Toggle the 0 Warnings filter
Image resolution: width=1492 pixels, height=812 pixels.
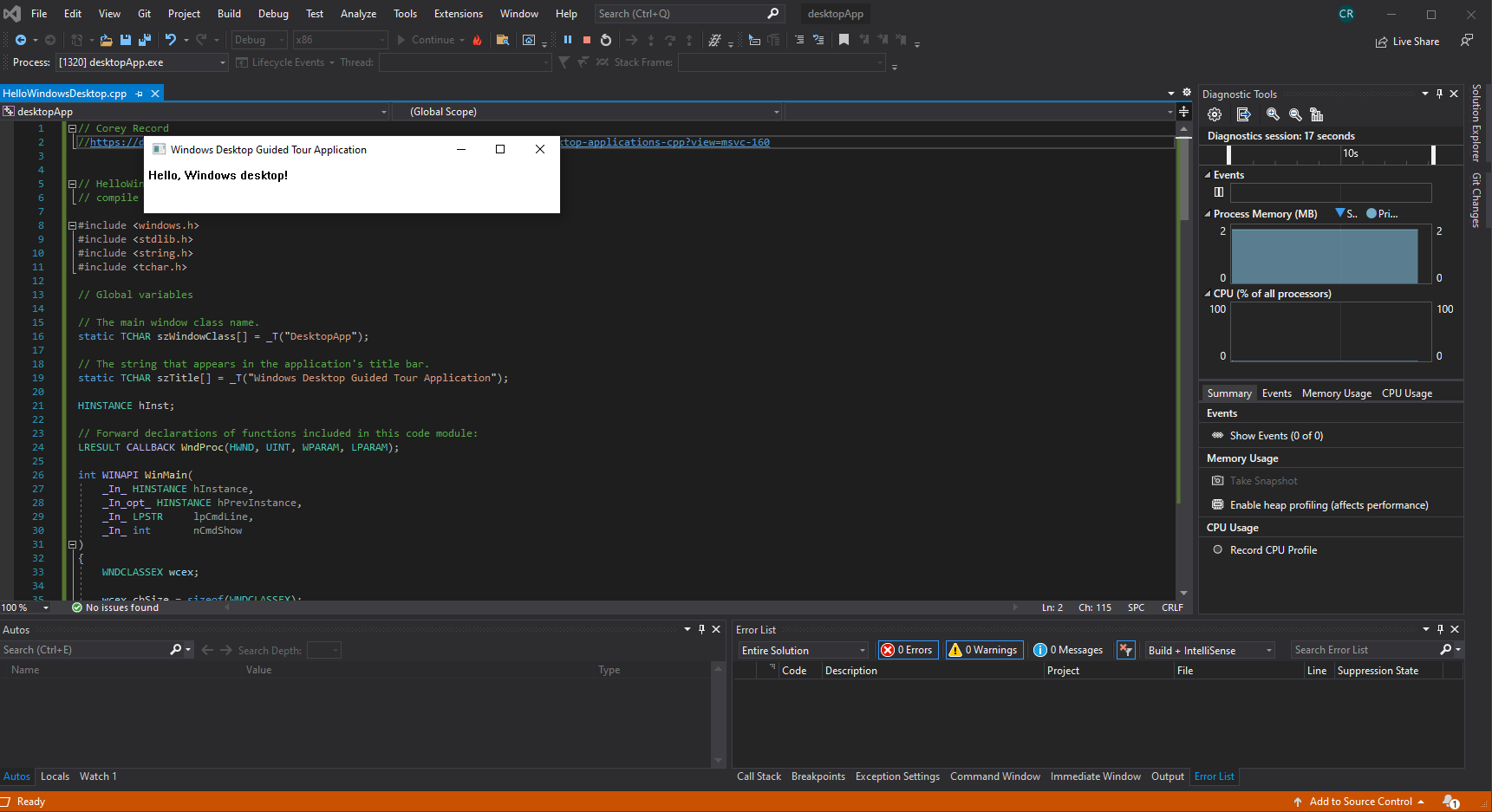(x=984, y=650)
